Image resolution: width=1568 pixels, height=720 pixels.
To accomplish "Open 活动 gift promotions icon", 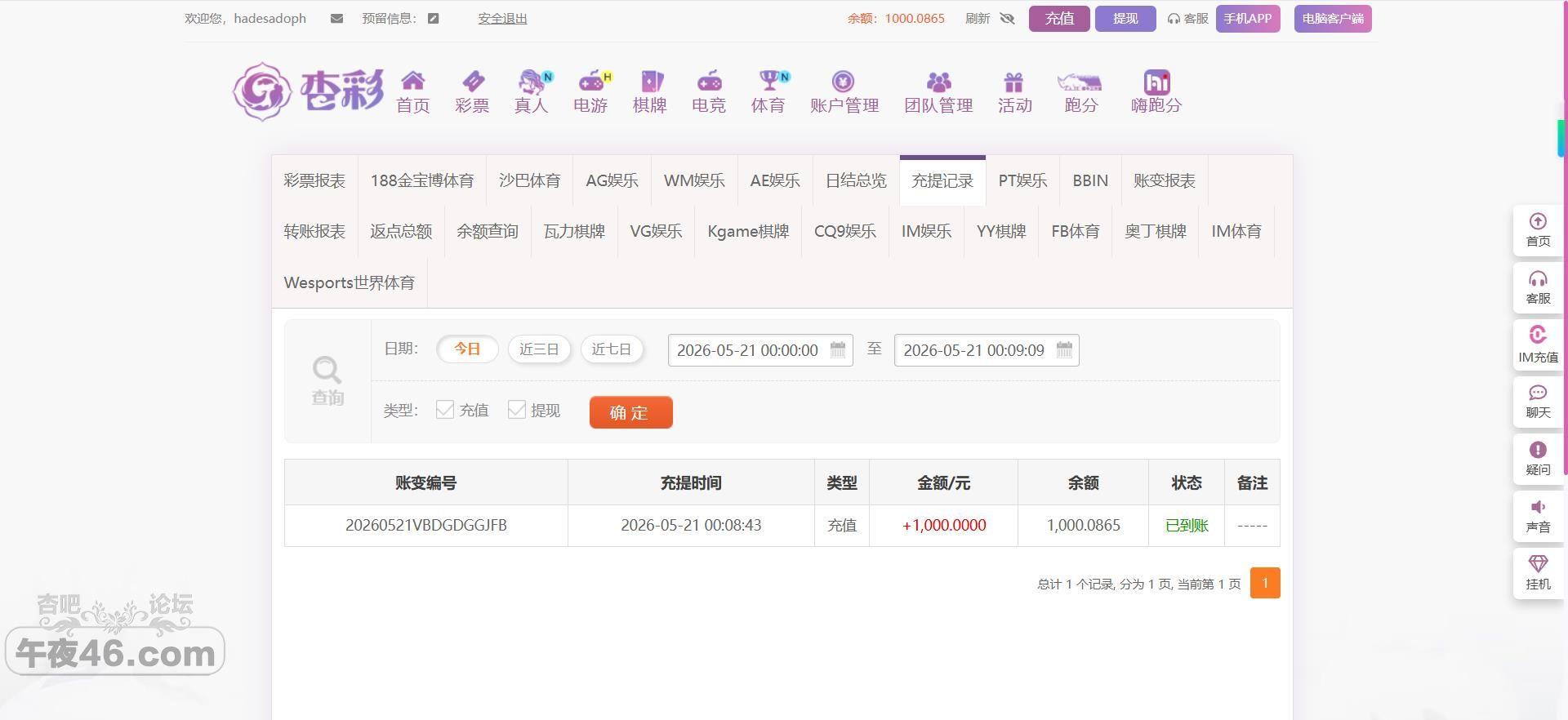I will [x=1013, y=81].
